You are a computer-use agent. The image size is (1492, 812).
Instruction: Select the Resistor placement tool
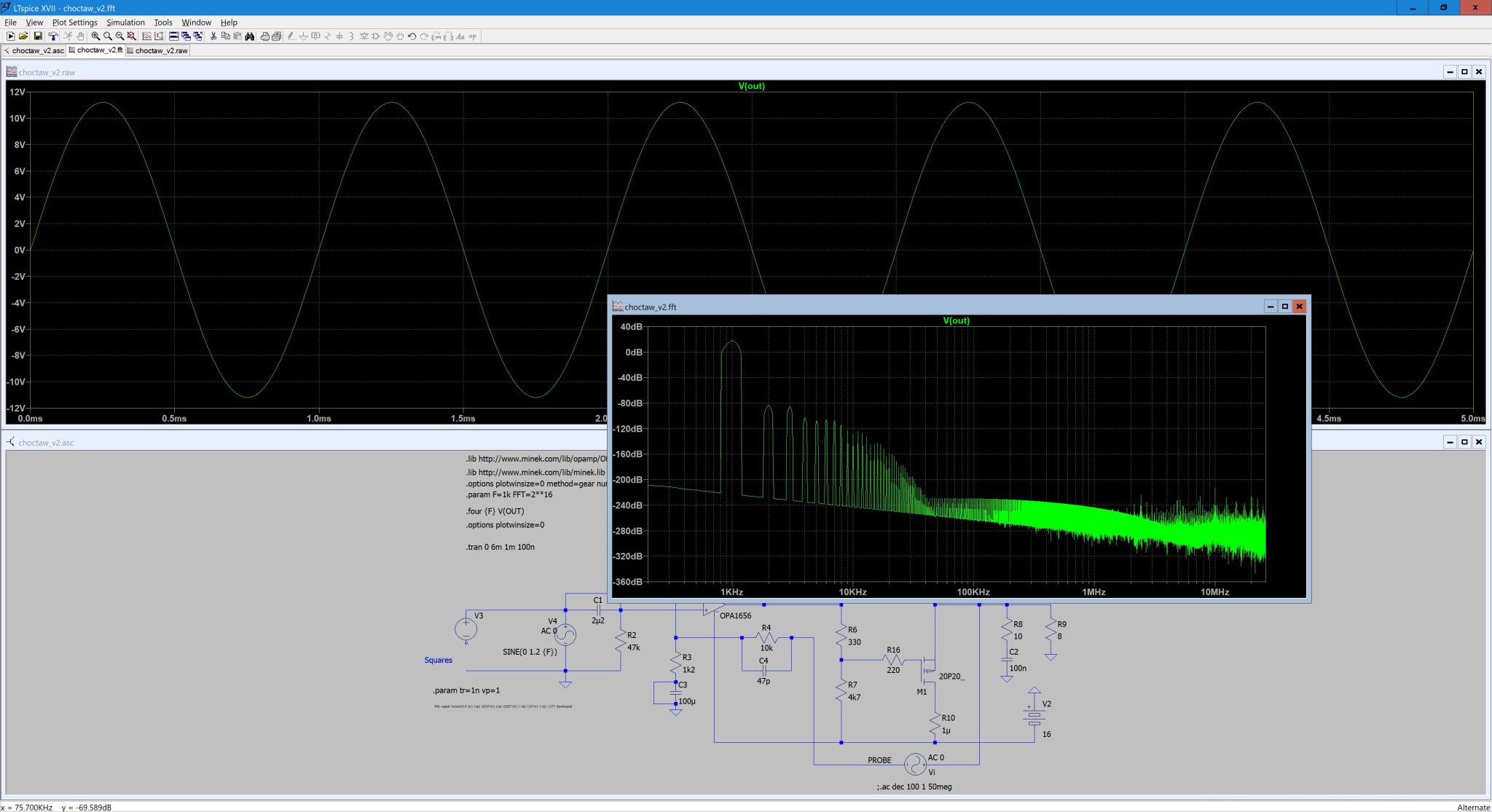click(x=328, y=36)
